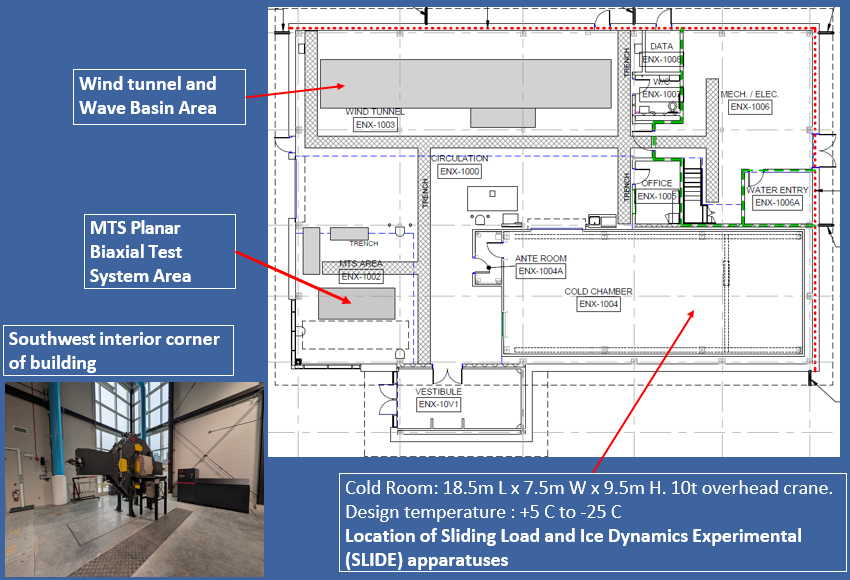Click the Vestibule ENX-10V1 room tag

click(x=438, y=405)
